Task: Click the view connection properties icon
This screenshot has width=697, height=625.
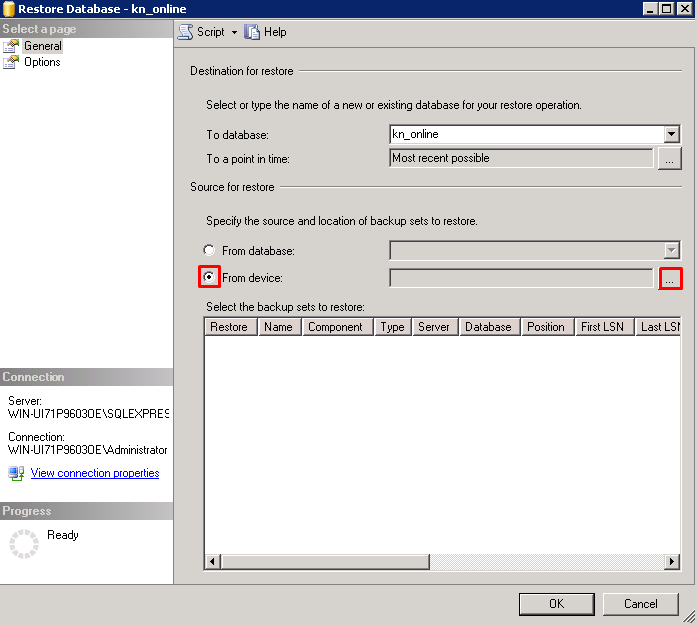Action: pos(16,473)
